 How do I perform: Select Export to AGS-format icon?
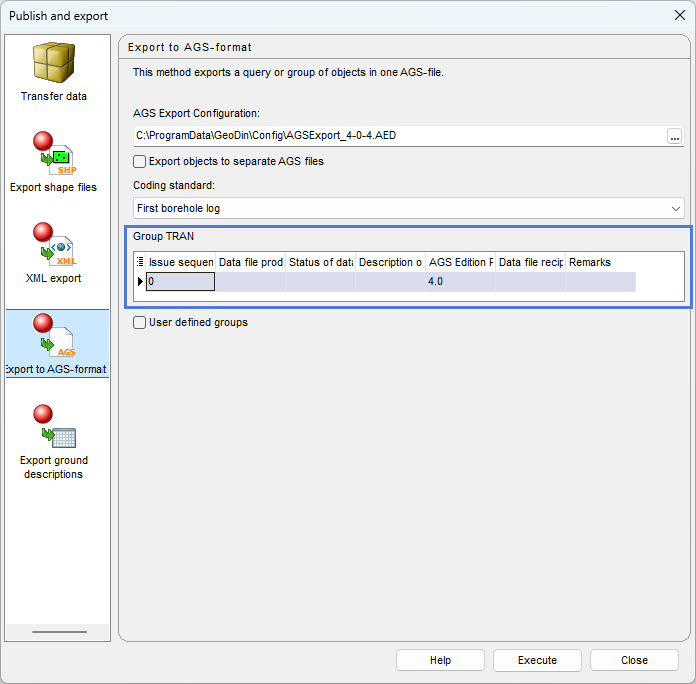(x=54, y=338)
